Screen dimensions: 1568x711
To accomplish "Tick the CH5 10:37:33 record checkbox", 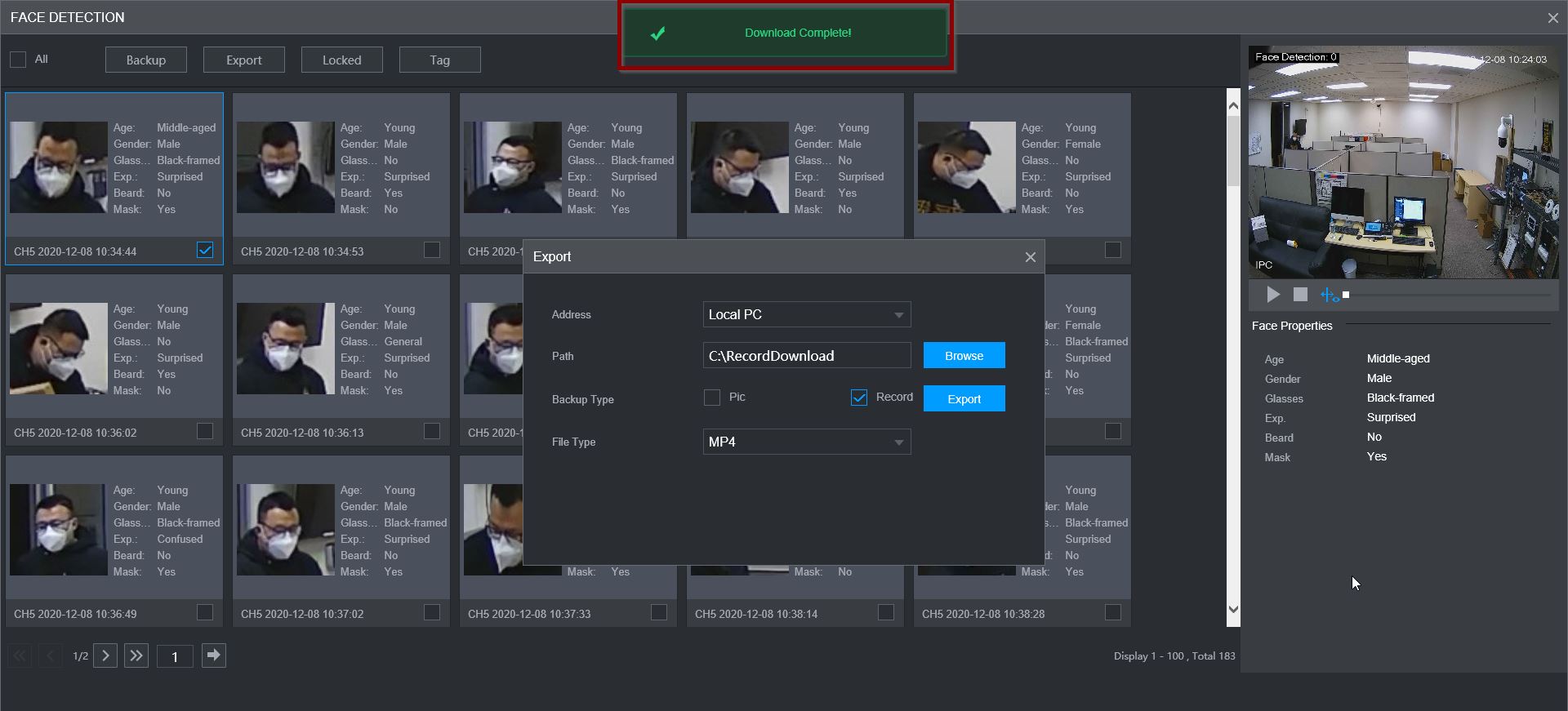I will [659, 612].
